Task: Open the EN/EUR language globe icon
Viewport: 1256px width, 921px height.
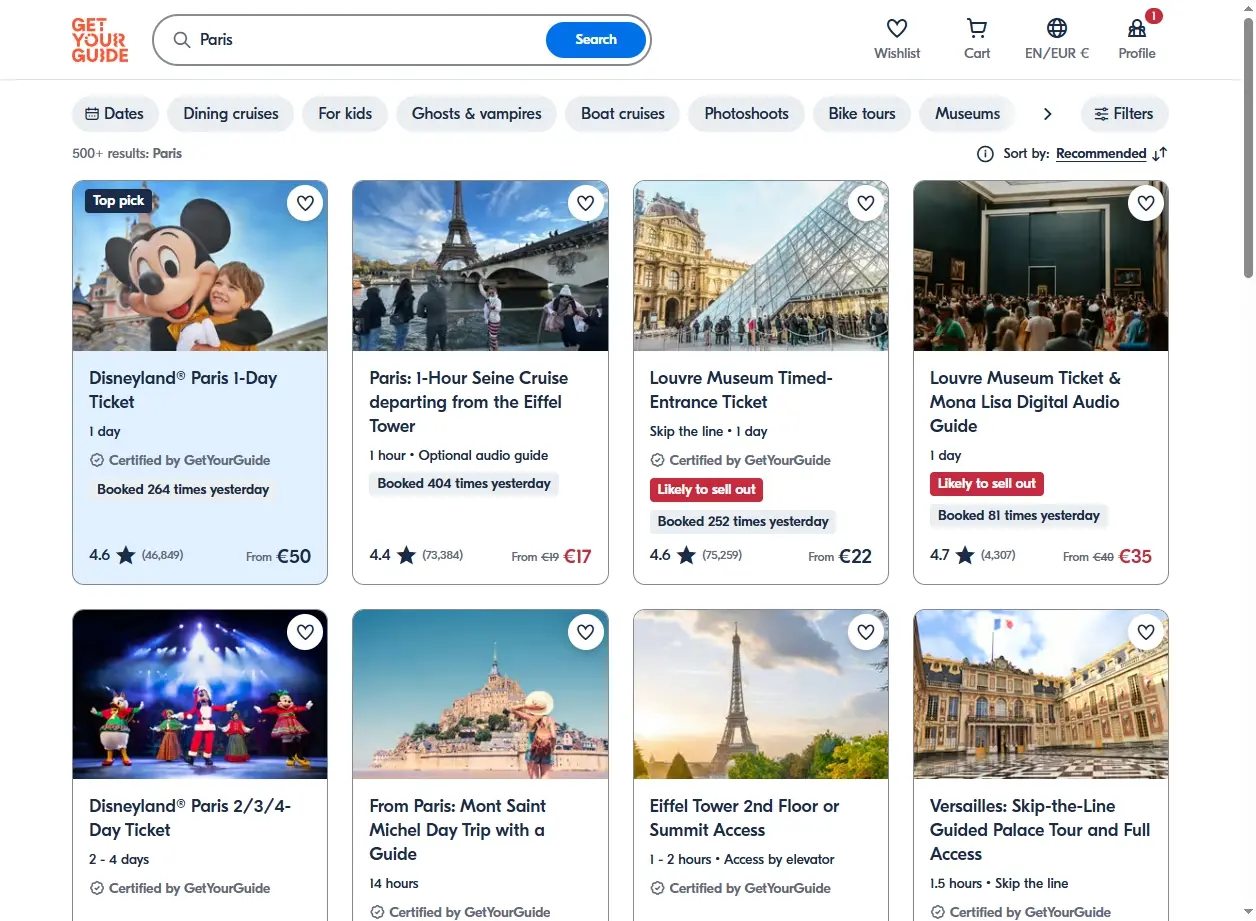Action: [1057, 28]
